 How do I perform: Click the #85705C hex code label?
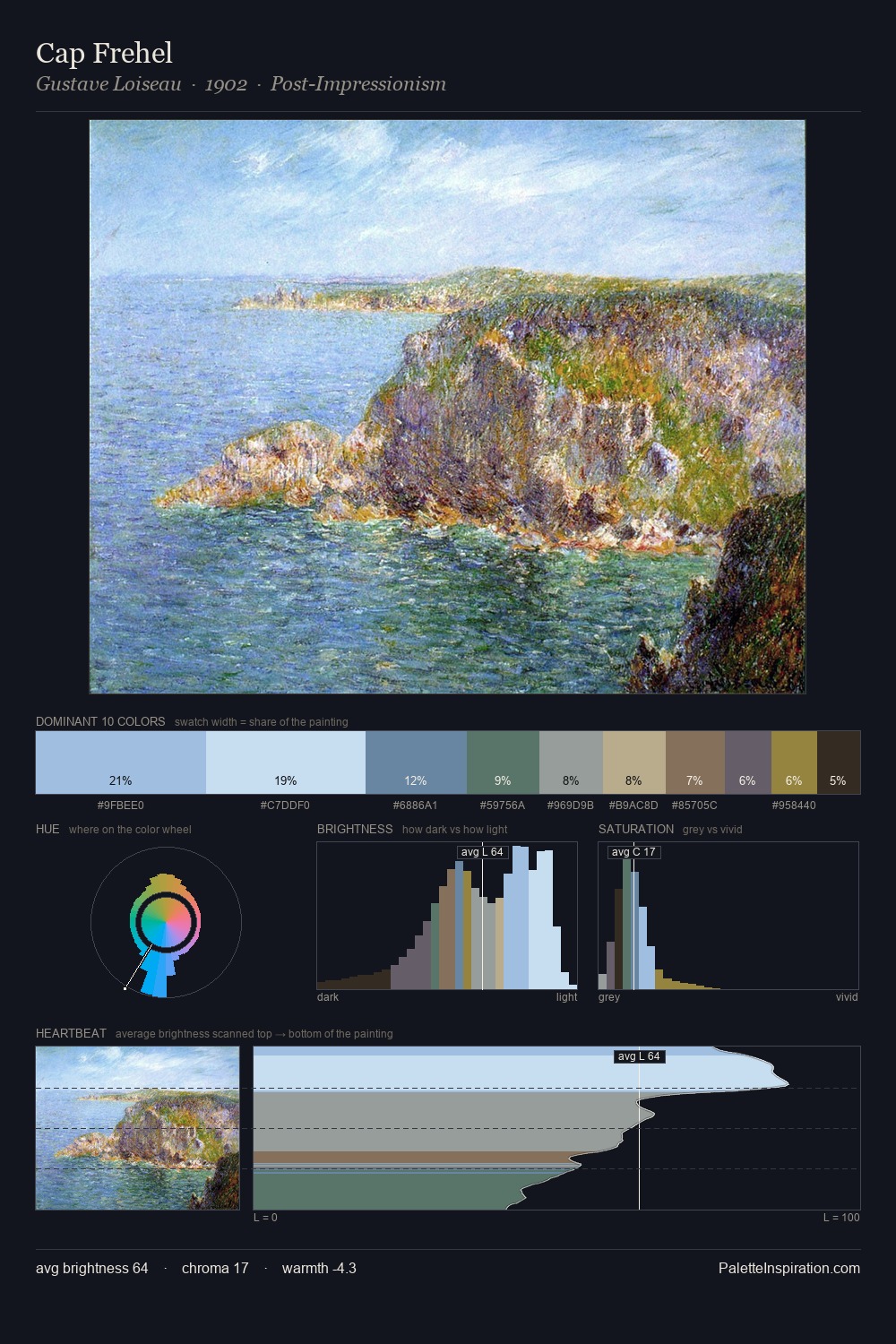[x=694, y=806]
